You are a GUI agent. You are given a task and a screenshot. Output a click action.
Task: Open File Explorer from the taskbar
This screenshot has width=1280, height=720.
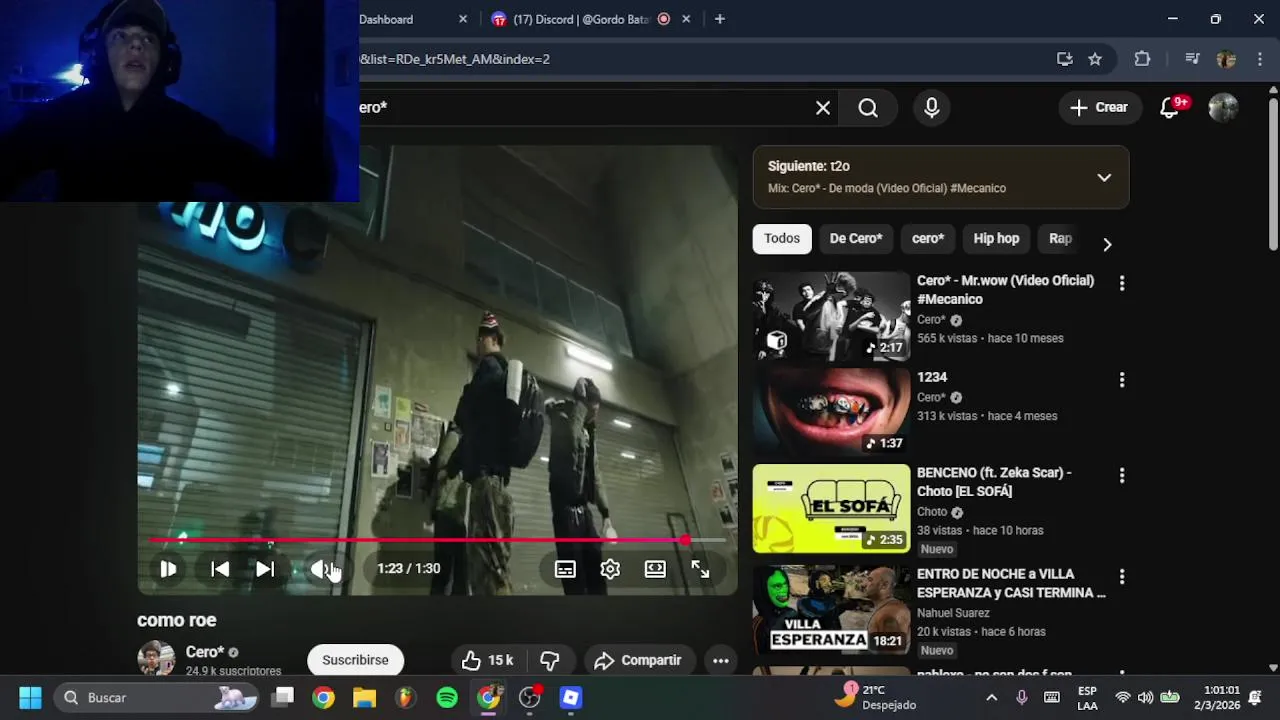364,697
